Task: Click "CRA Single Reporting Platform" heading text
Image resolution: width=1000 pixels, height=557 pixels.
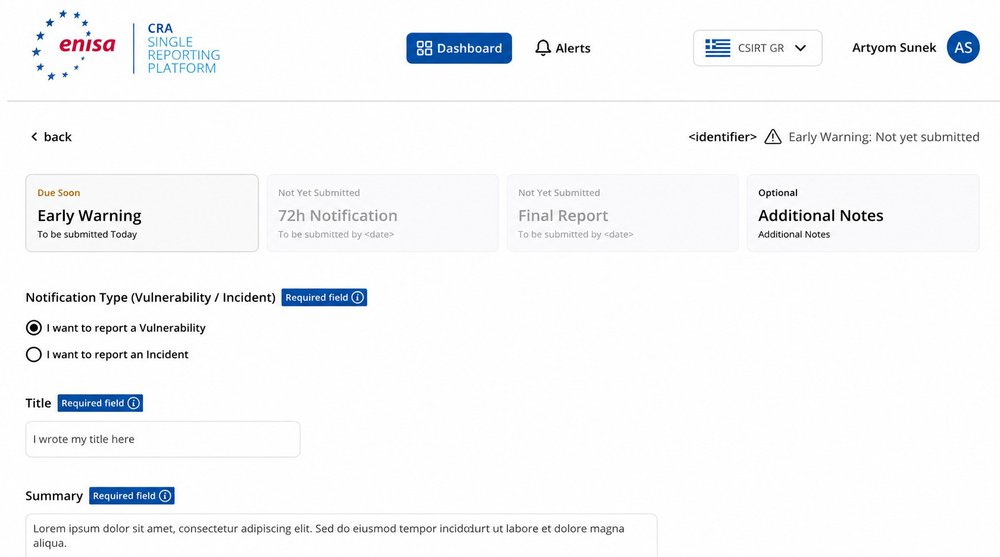Action: click(x=184, y=48)
